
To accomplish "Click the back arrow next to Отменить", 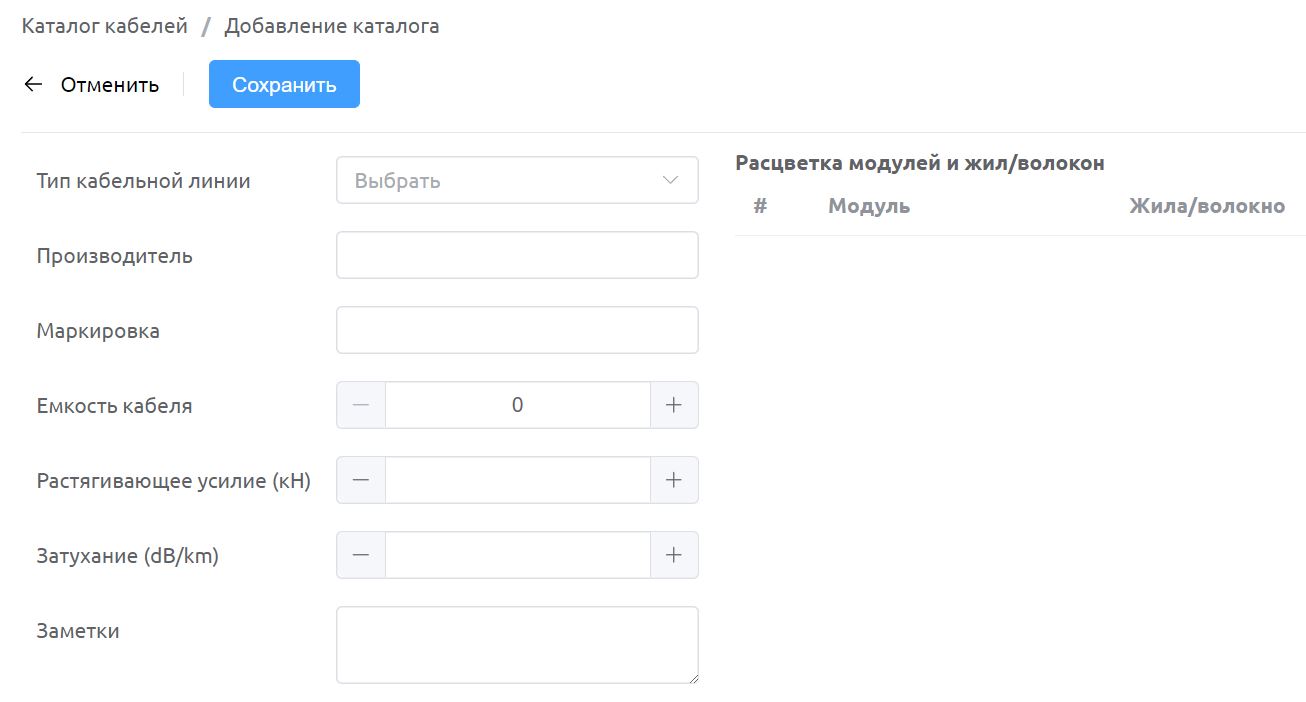I will tap(33, 84).
